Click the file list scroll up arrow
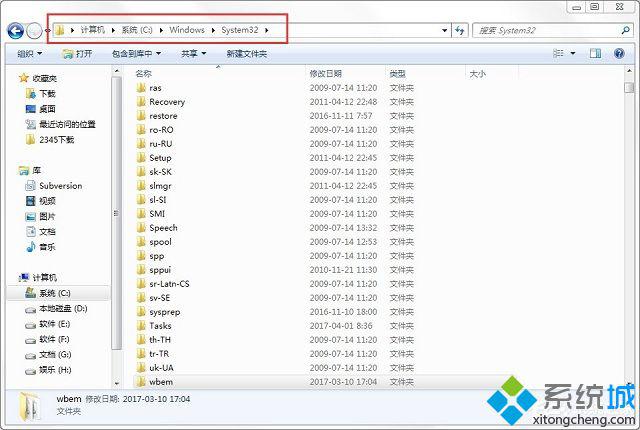This screenshot has height=430, width=640. tap(629, 72)
